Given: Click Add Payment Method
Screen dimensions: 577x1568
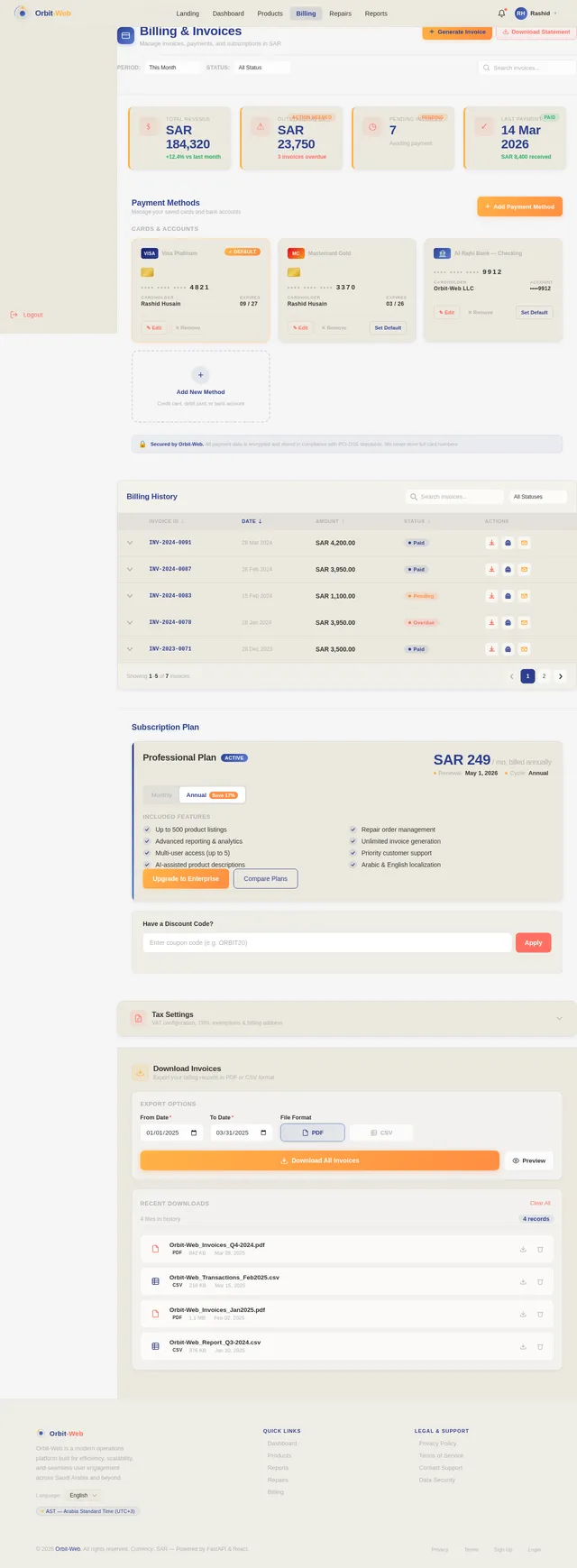Looking at the screenshot, I should (x=519, y=206).
